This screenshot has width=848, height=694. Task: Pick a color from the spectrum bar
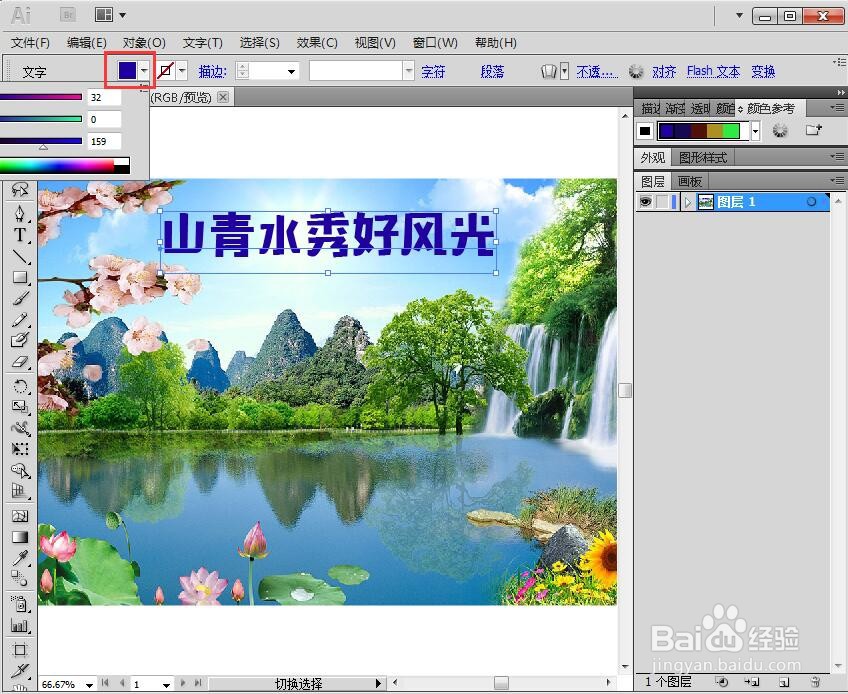tap(65, 166)
